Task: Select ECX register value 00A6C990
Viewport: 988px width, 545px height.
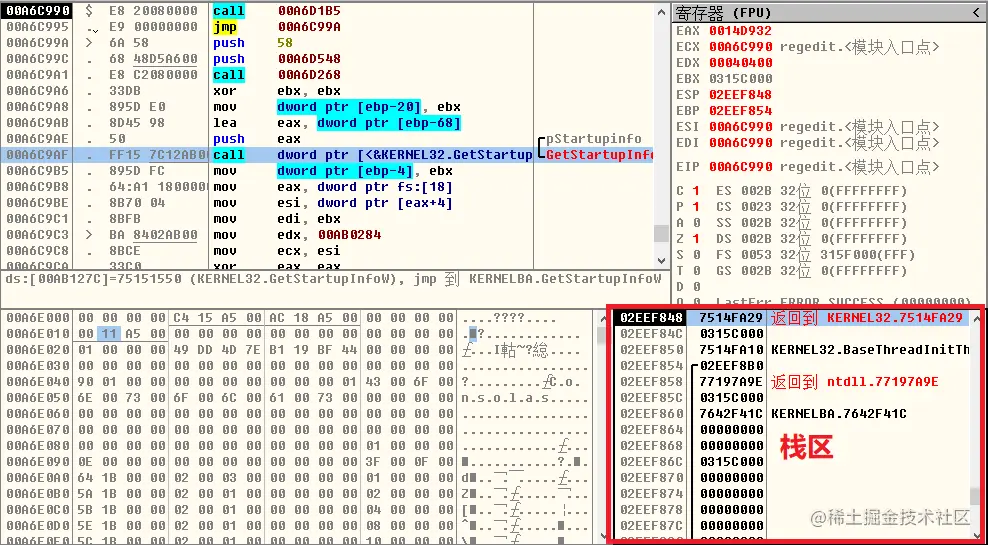Action: [x=740, y=47]
